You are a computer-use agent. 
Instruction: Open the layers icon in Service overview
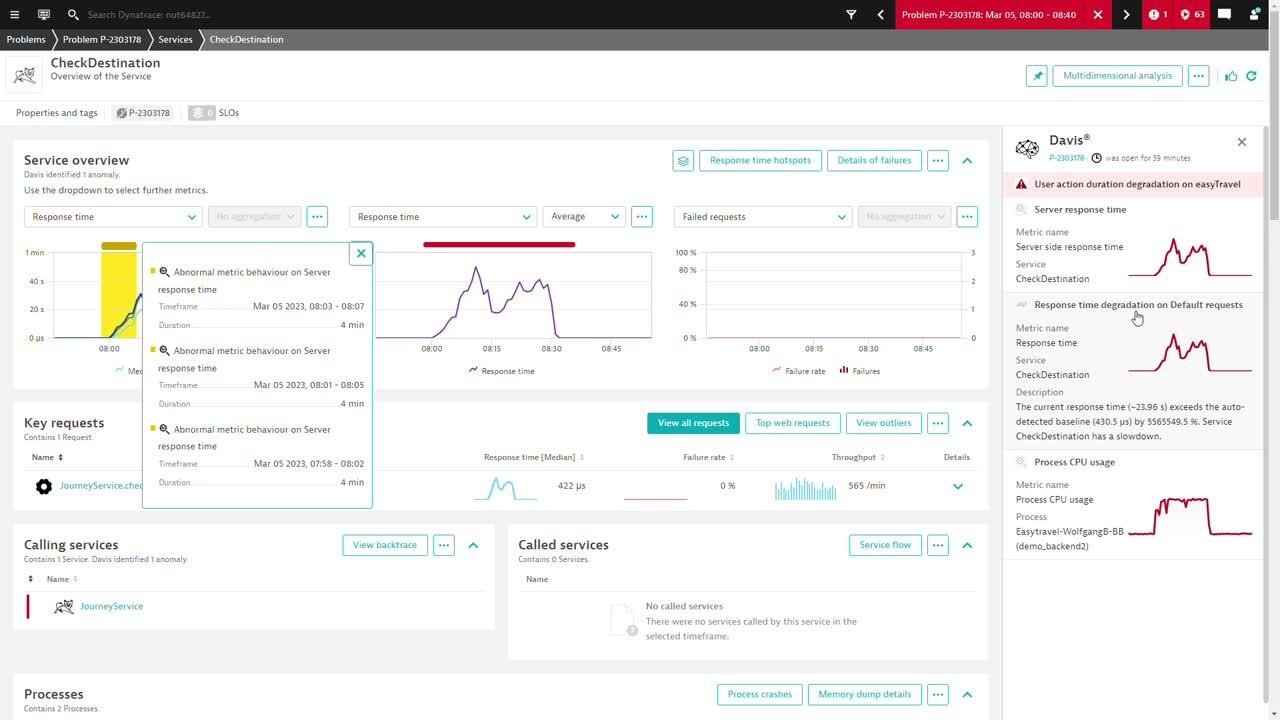tap(683, 160)
